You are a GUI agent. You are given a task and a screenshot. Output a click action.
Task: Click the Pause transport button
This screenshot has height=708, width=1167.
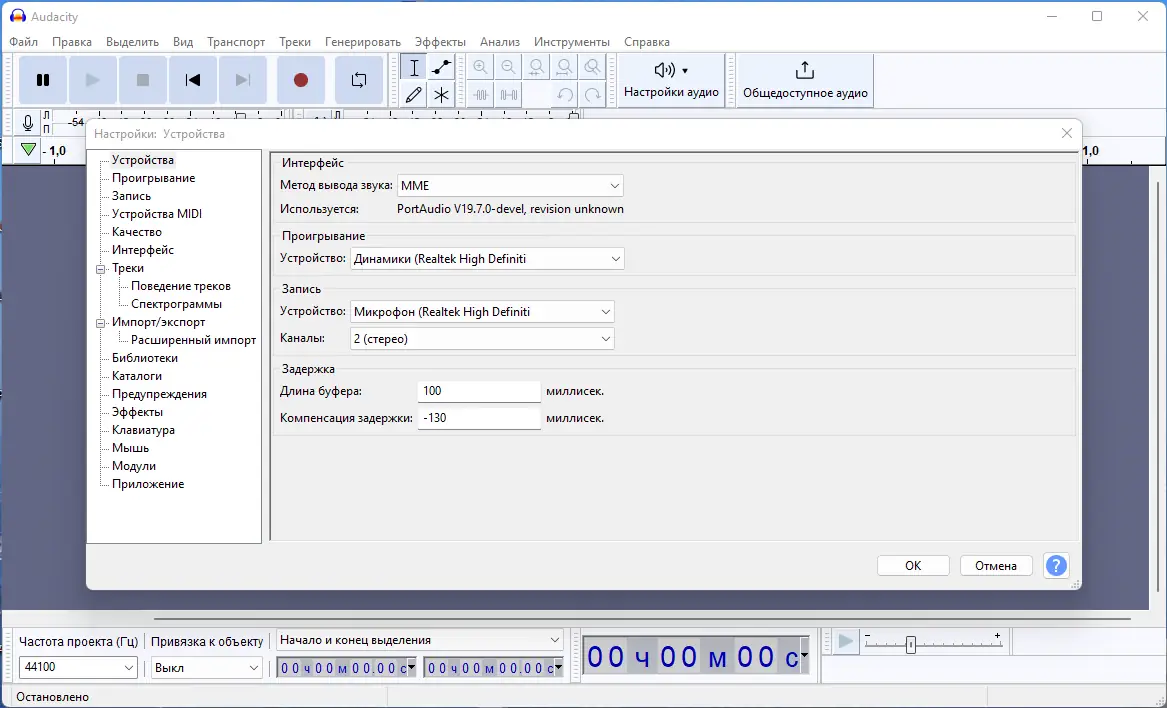pyautogui.click(x=43, y=80)
